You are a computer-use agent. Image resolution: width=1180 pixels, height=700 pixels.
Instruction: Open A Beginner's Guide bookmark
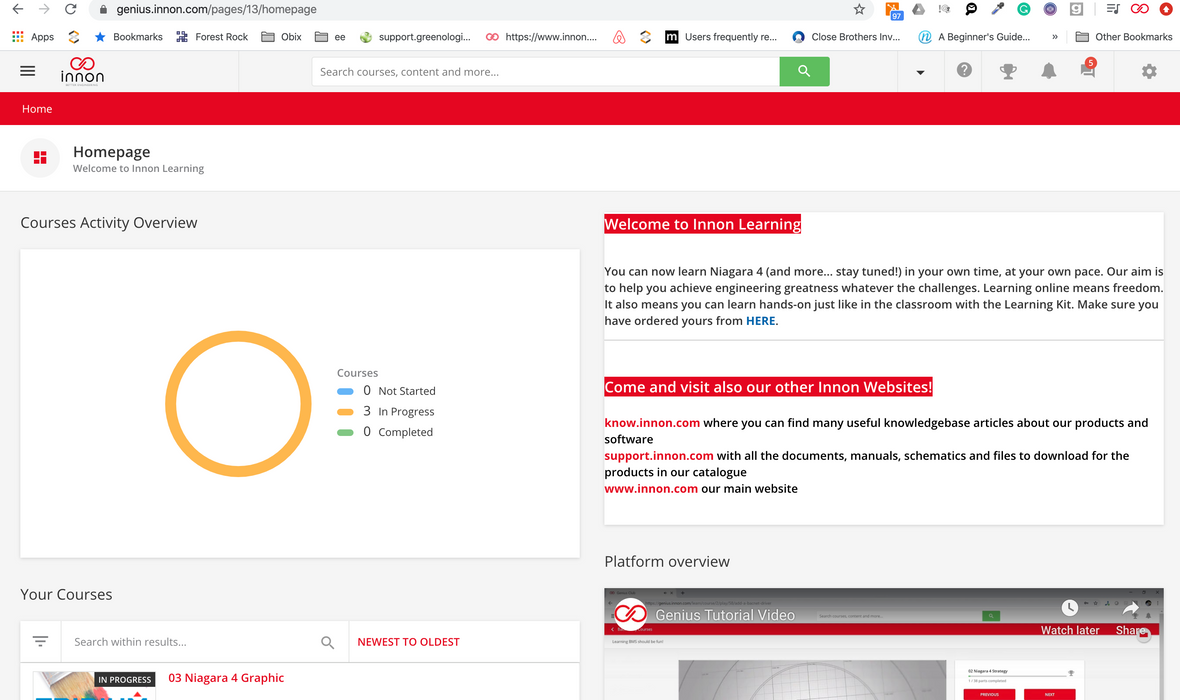(x=974, y=36)
